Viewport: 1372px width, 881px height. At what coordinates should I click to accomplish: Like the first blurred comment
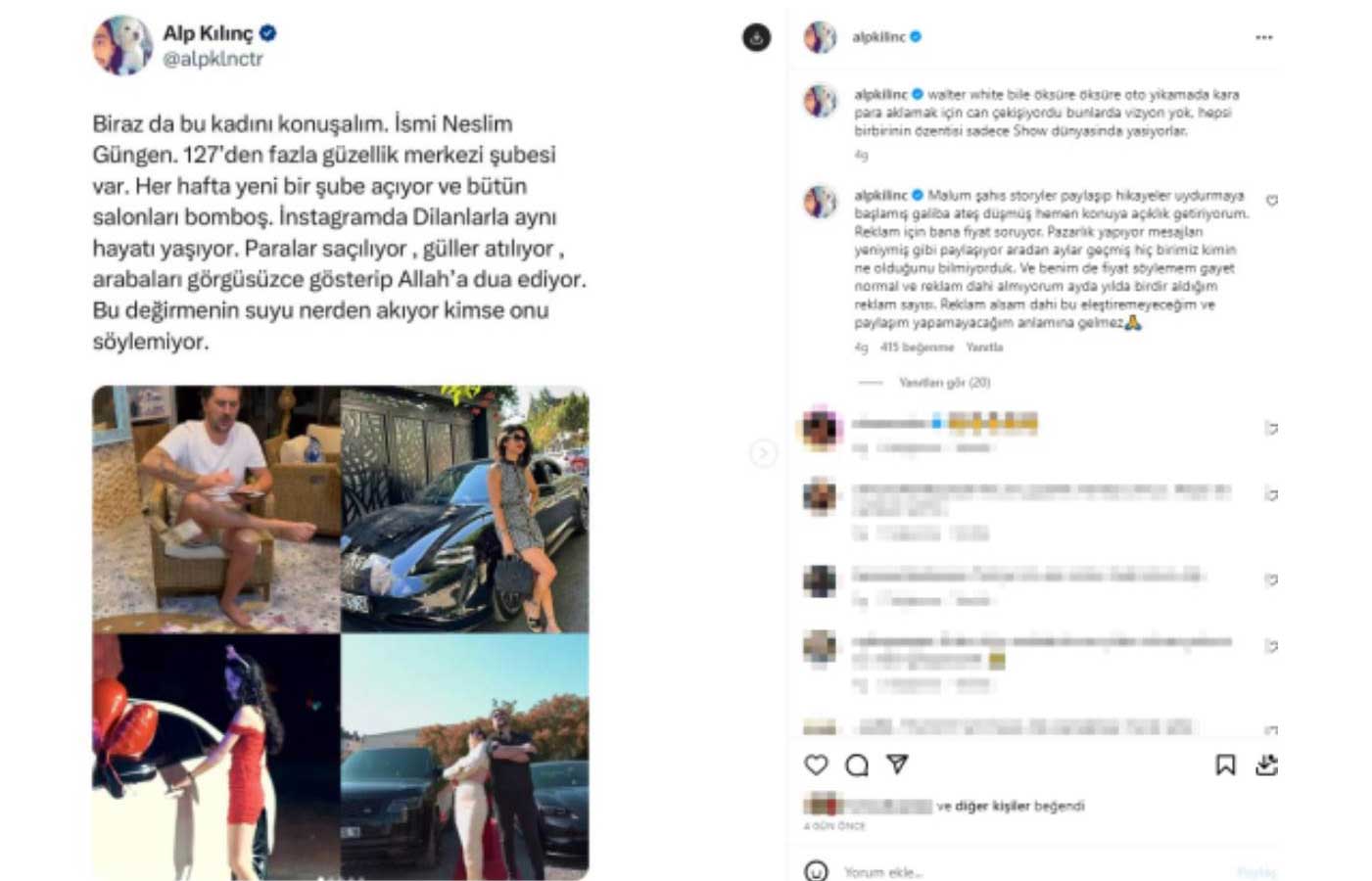click(x=1271, y=428)
